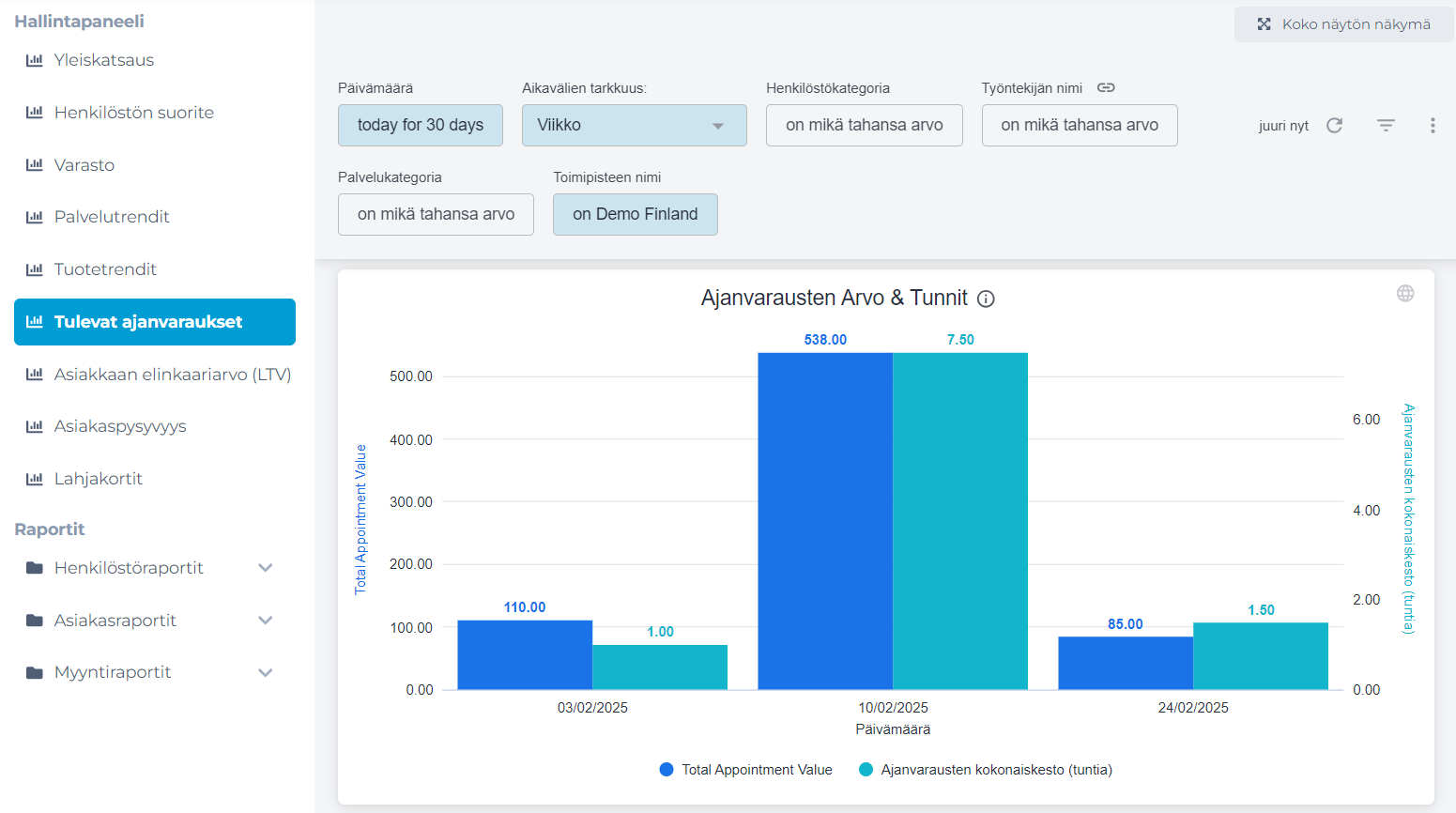The image size is (1456, 813).
Task: Click the 03/02/2025 axis label
Action: click(x=592, y=708)
